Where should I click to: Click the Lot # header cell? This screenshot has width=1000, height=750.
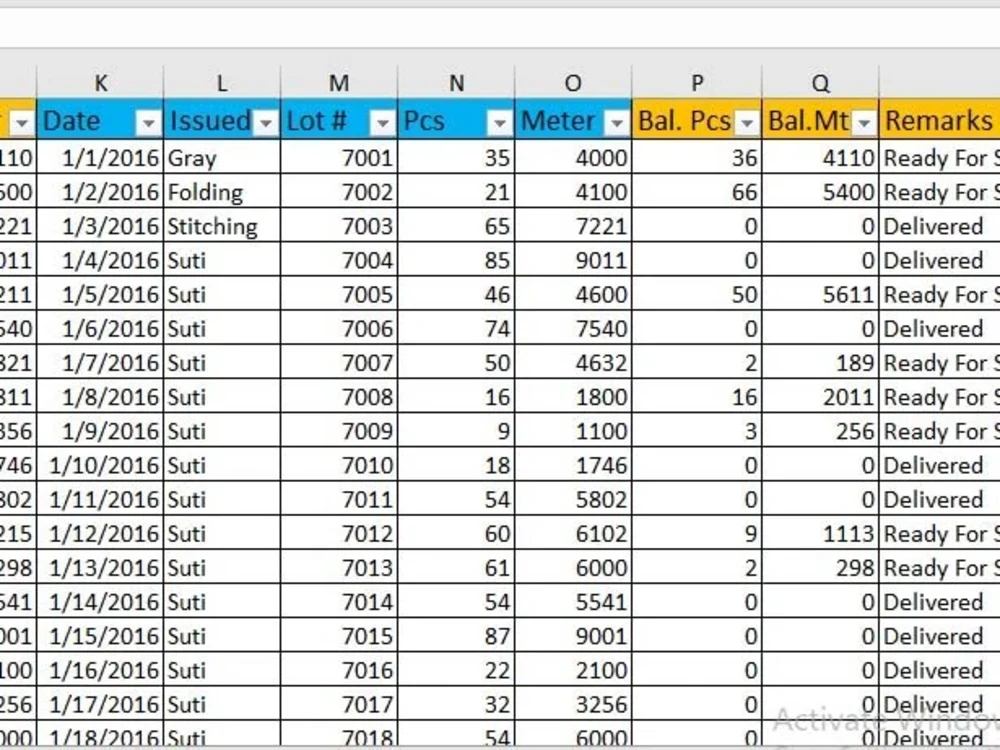(x=339, y=120)
